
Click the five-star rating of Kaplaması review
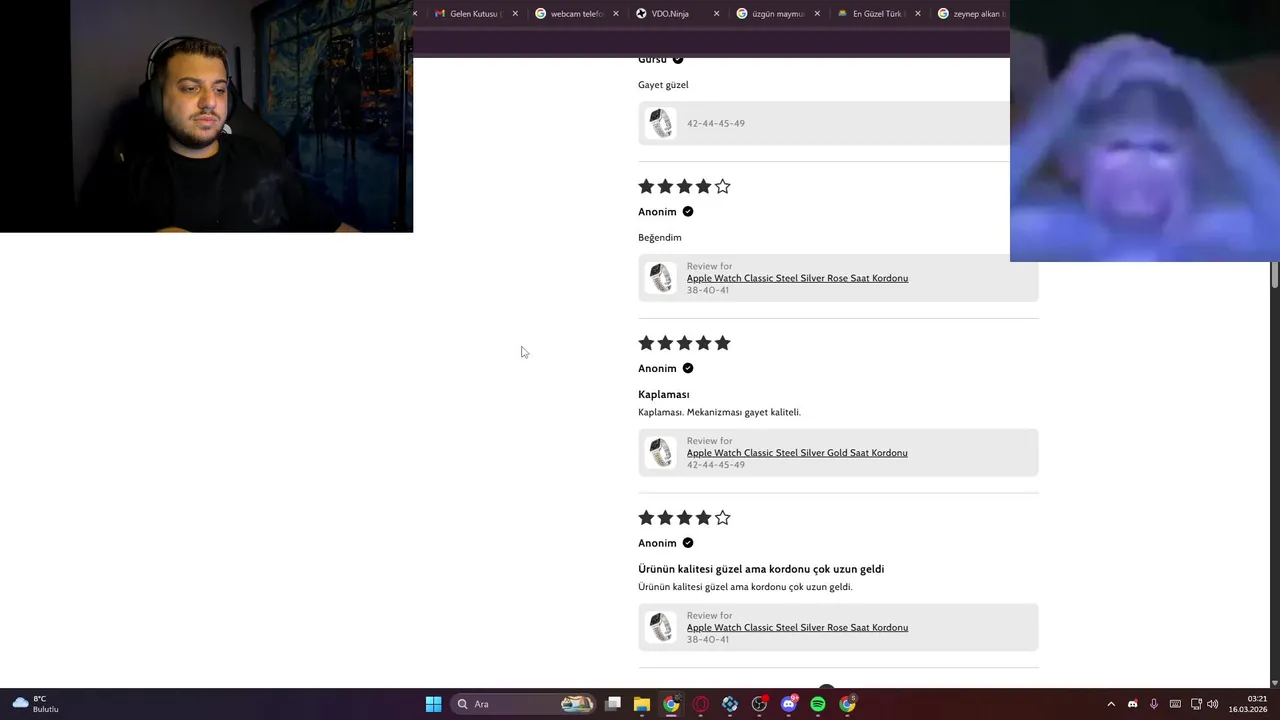(x=684, y=343)
